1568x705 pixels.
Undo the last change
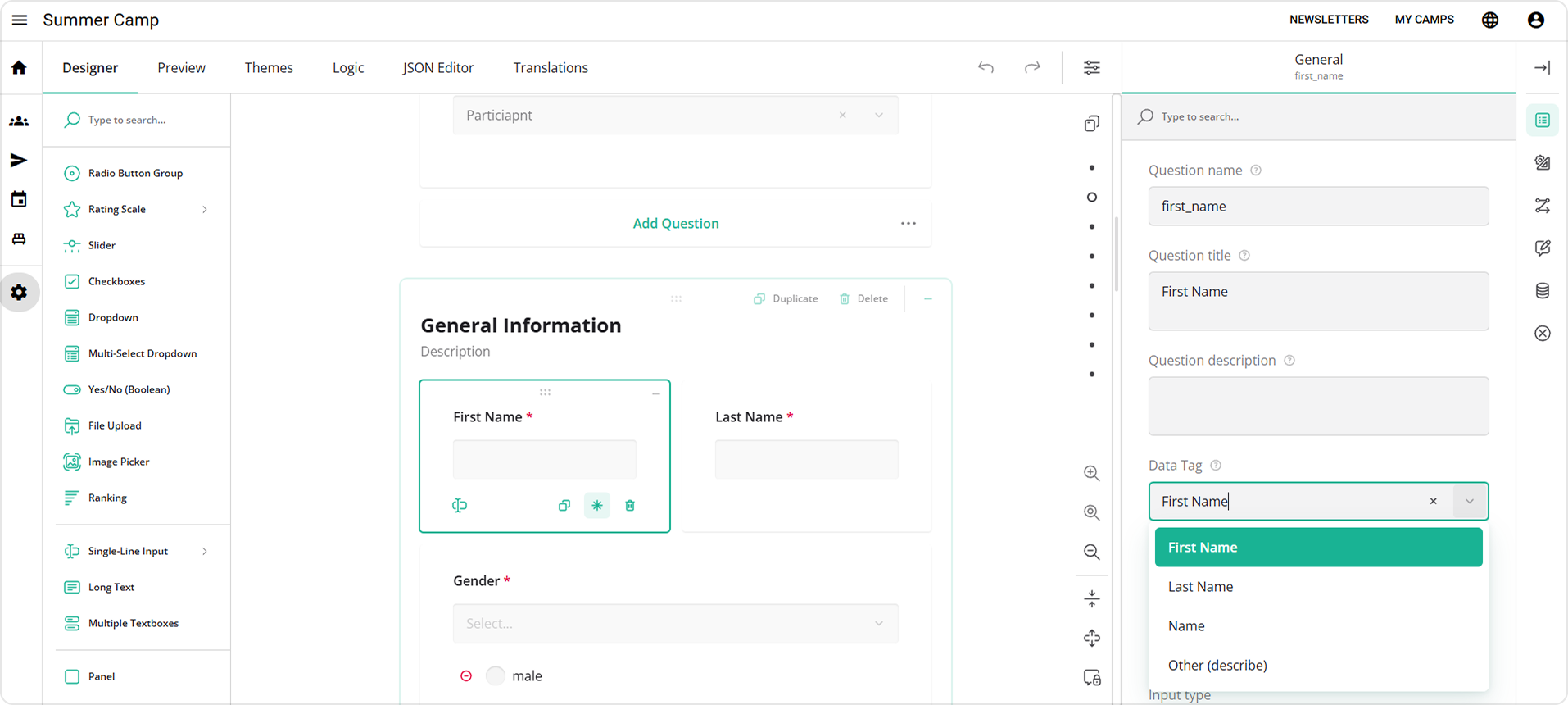986,67
